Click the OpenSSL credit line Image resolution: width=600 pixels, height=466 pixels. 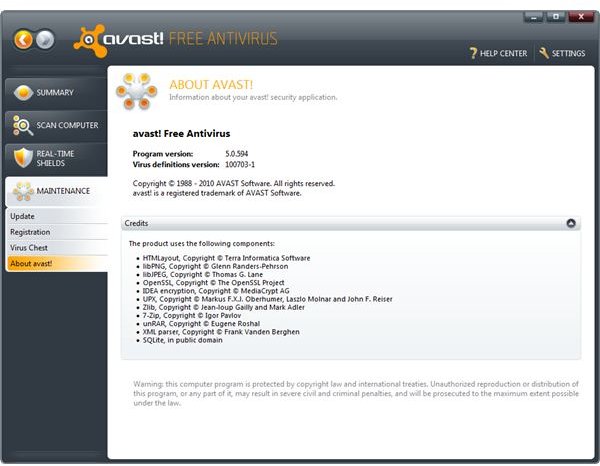(x=213, y=283)
